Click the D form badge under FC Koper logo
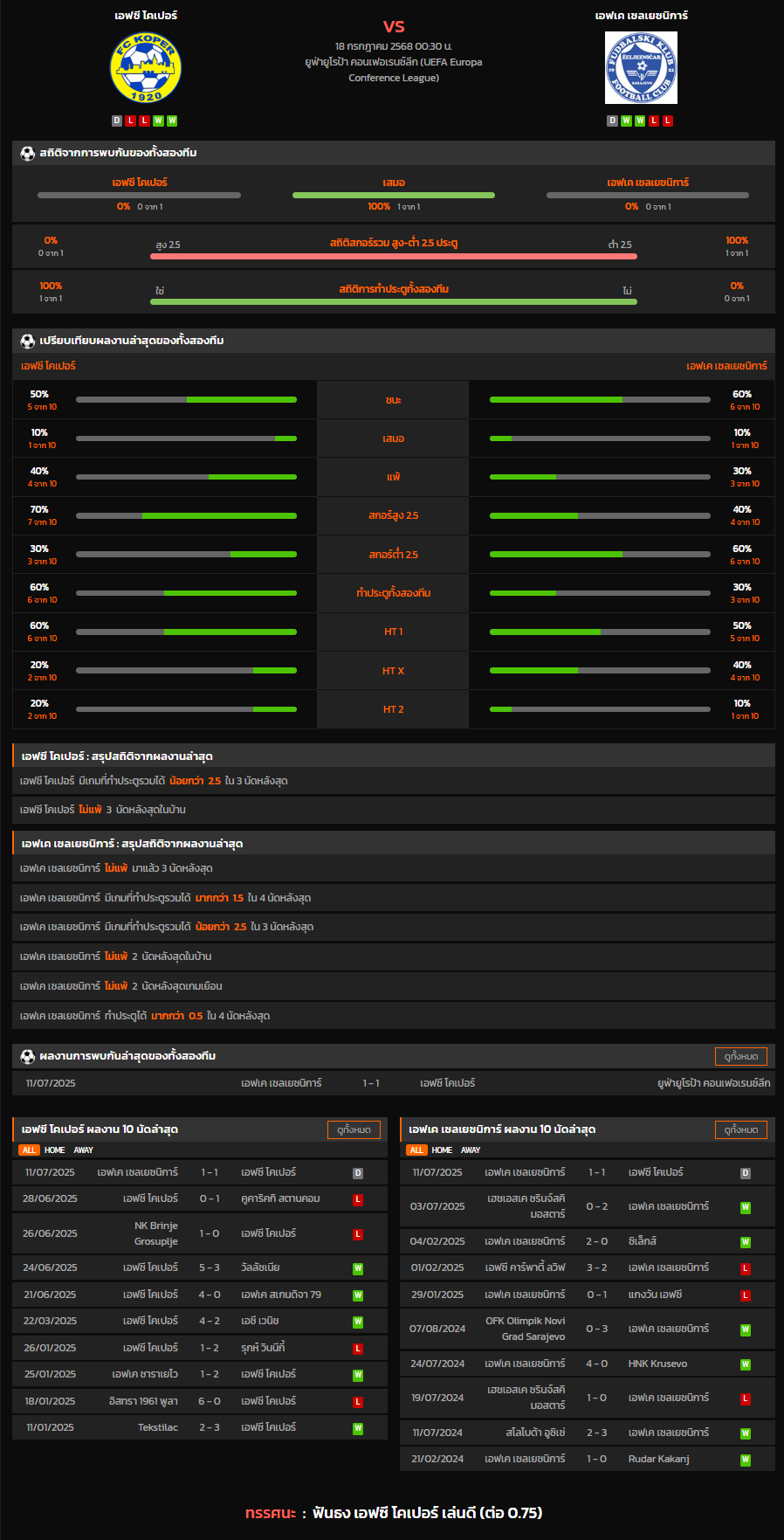The image size is (784, 1540). click(117, 121)
